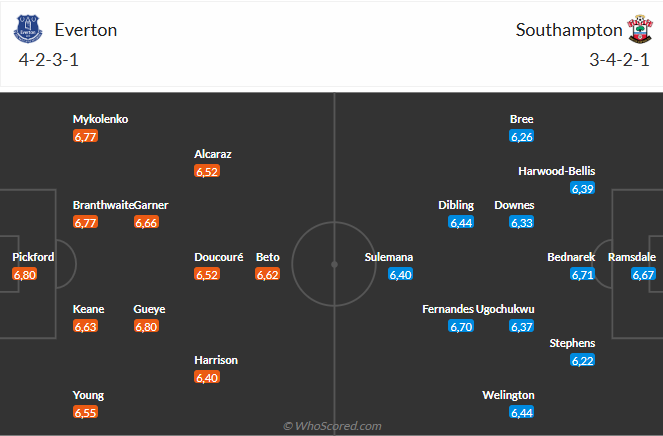Click the Southampton club crest

pyautogui.click(x=637, y=29)
